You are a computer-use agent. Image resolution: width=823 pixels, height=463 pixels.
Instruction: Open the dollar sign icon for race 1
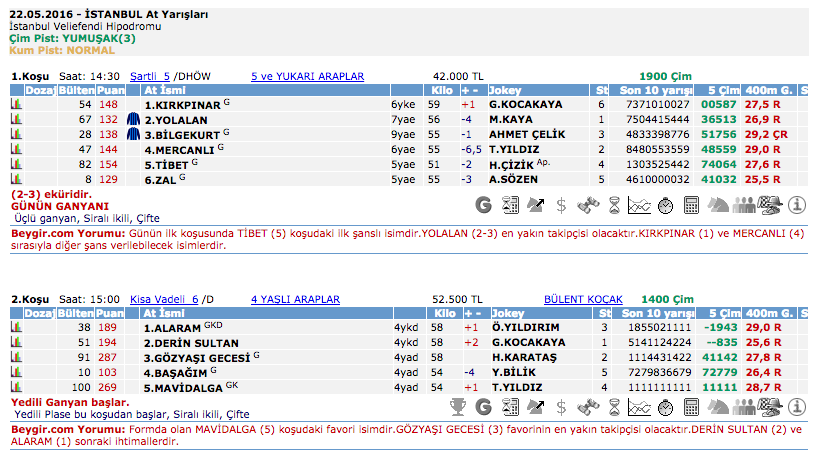click(561, 206)
